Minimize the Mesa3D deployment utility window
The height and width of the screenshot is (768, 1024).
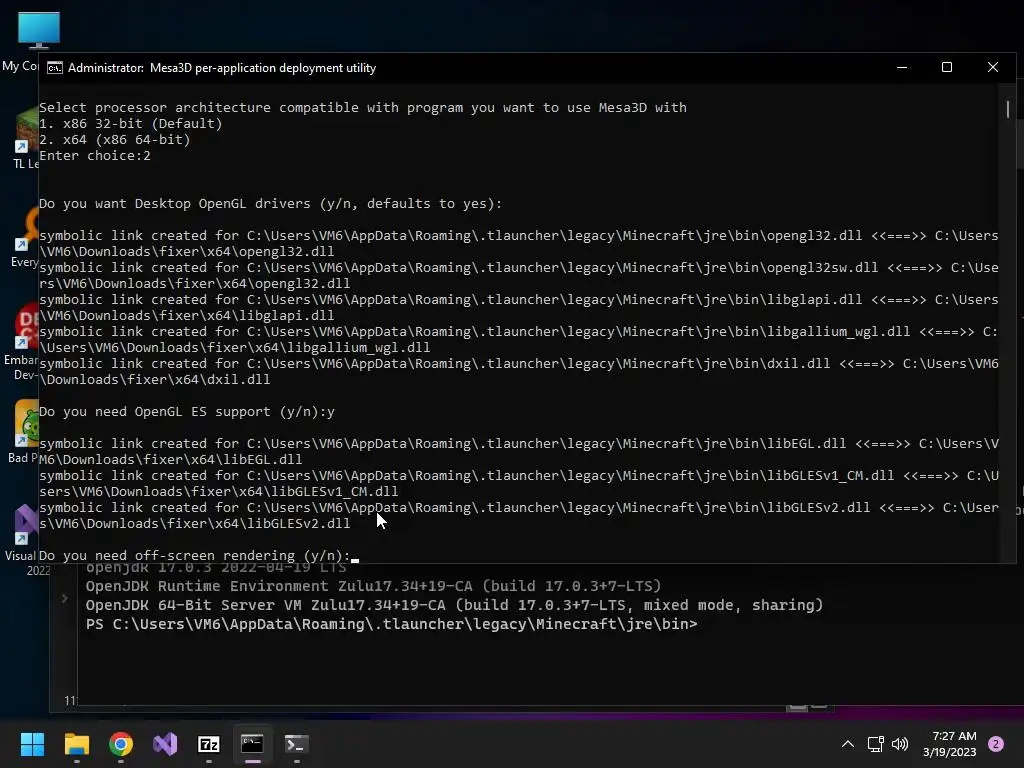click(902, 67)
